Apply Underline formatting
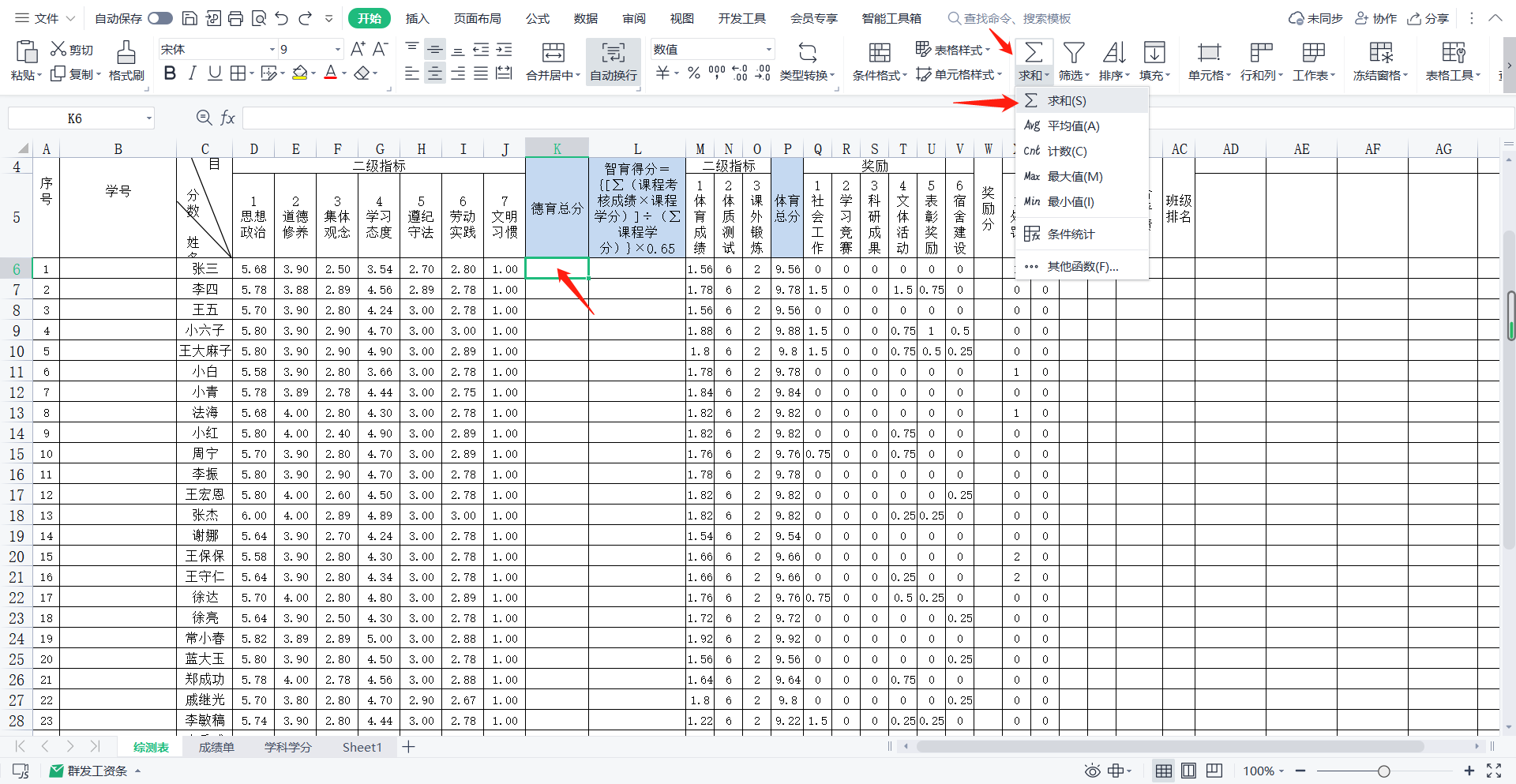1516x784 pixels. click(x=214, y=73)
